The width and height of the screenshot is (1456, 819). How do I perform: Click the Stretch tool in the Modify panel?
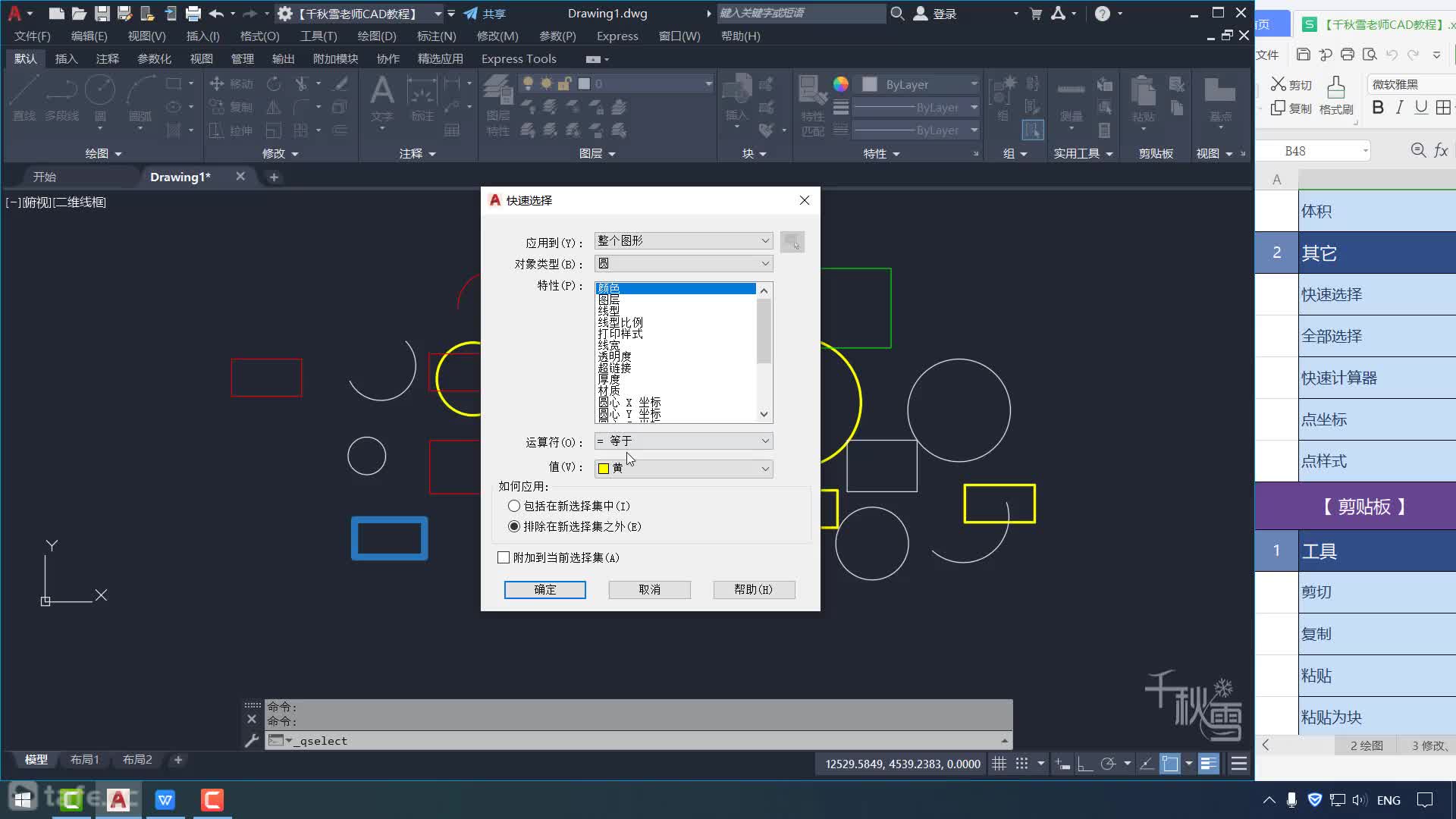pyautogui.click(x=232, y=130)
